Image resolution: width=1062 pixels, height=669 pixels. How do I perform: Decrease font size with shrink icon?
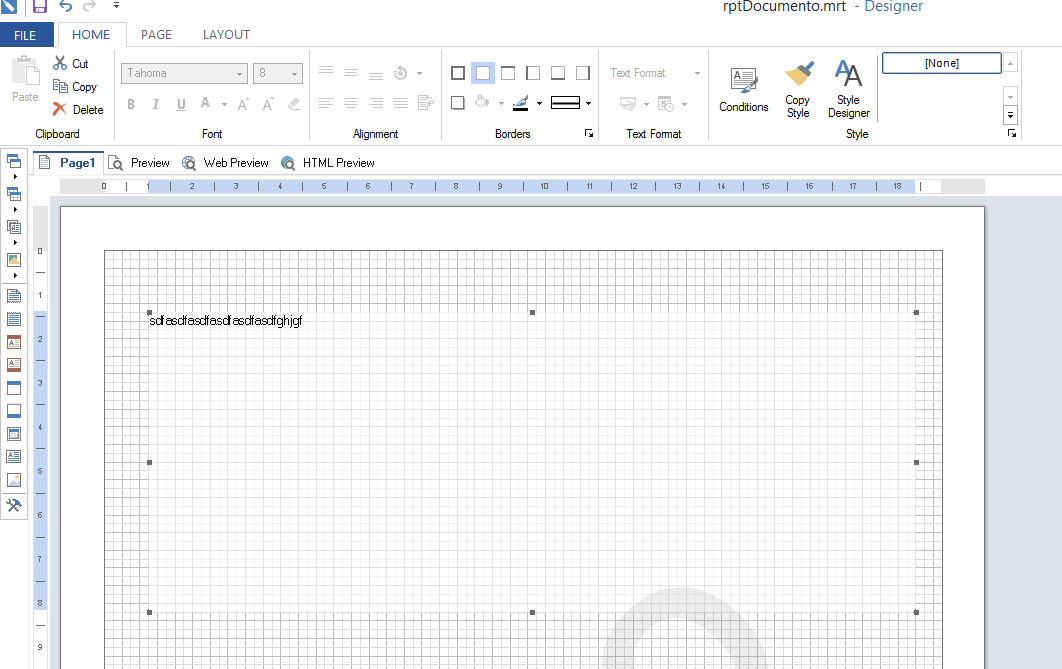click(x=268, y=104)
